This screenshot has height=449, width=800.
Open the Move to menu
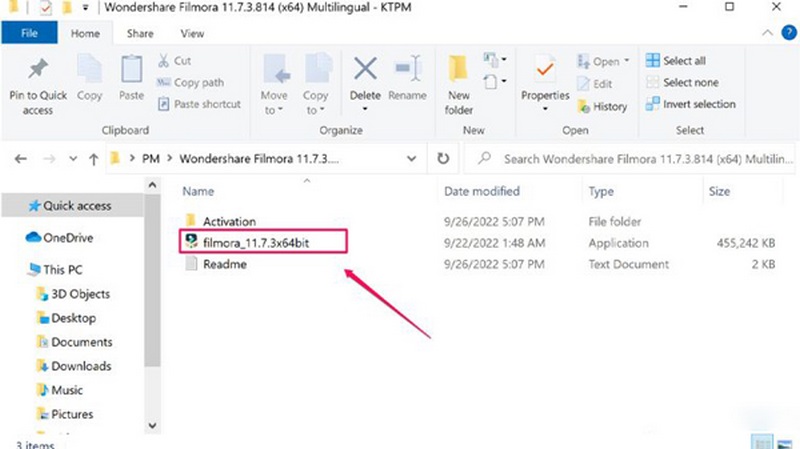click(x=274, y=85)
